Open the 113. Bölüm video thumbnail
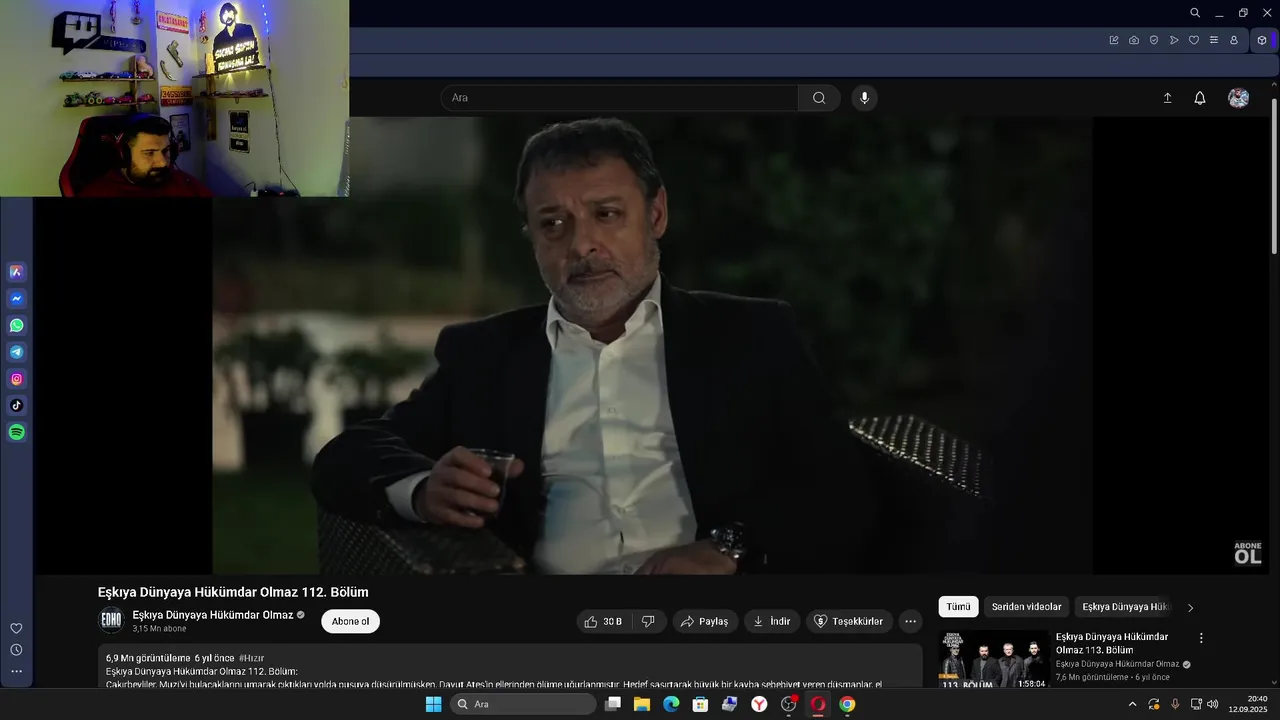The image size is (1280, 720). tap(993, 659)
